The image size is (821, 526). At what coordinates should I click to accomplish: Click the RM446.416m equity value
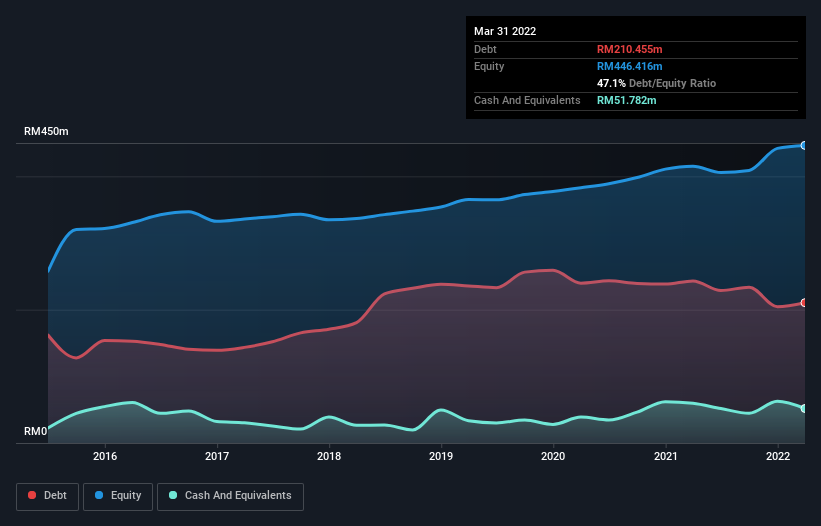(x=629, y=66)
